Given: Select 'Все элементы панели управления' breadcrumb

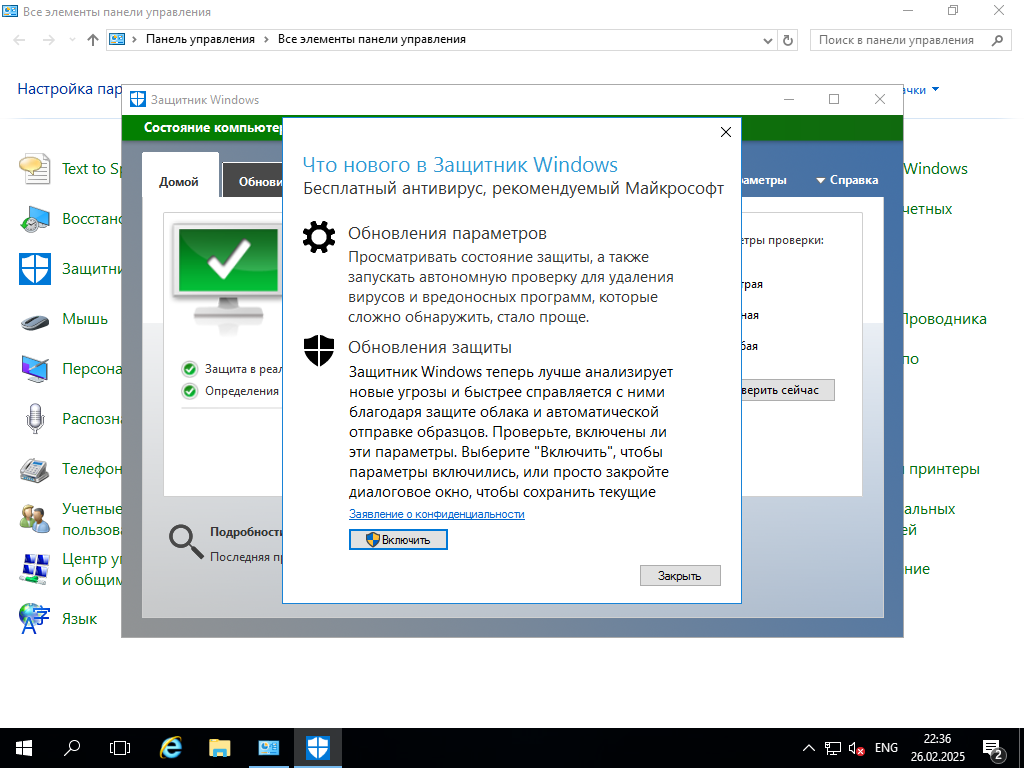Looking at the screenshot, I should pyautogui.click(x=372, y=39).
